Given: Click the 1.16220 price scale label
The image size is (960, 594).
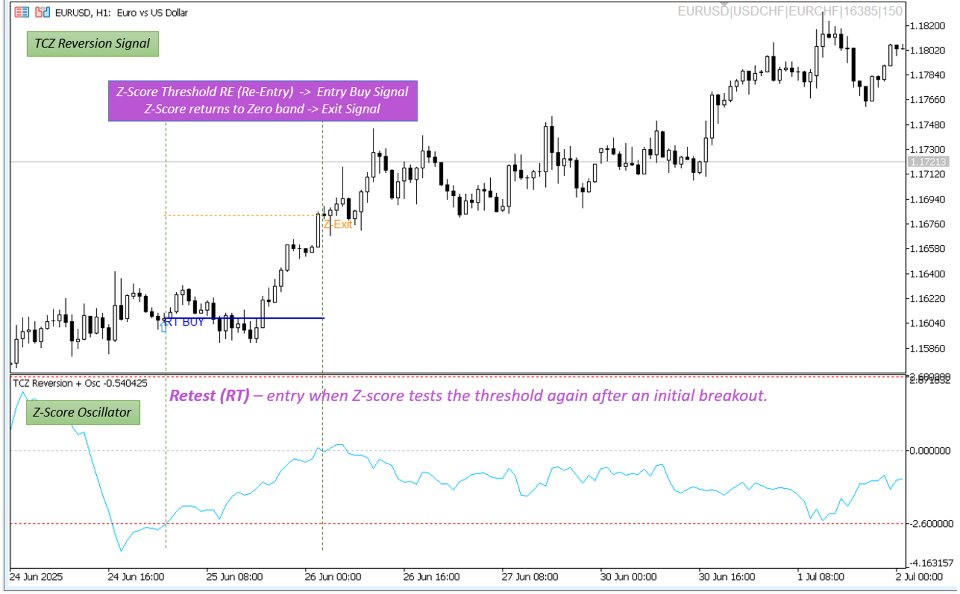Looking at the screenshot, I should click(928, 298).
